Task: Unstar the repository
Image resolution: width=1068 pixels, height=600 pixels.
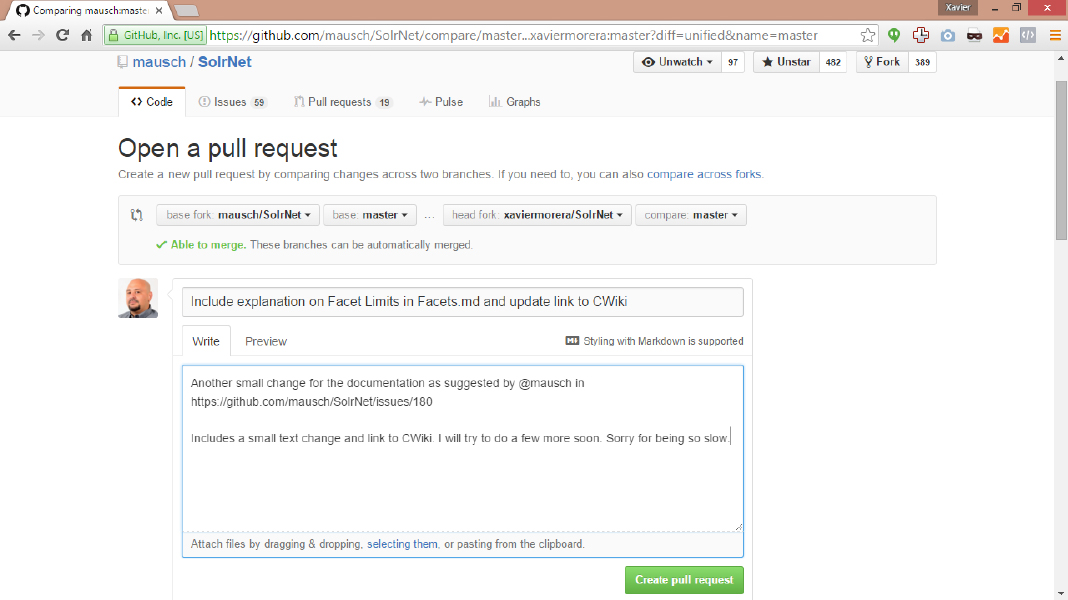Action: pyautogui.click(x=786, y=62)
